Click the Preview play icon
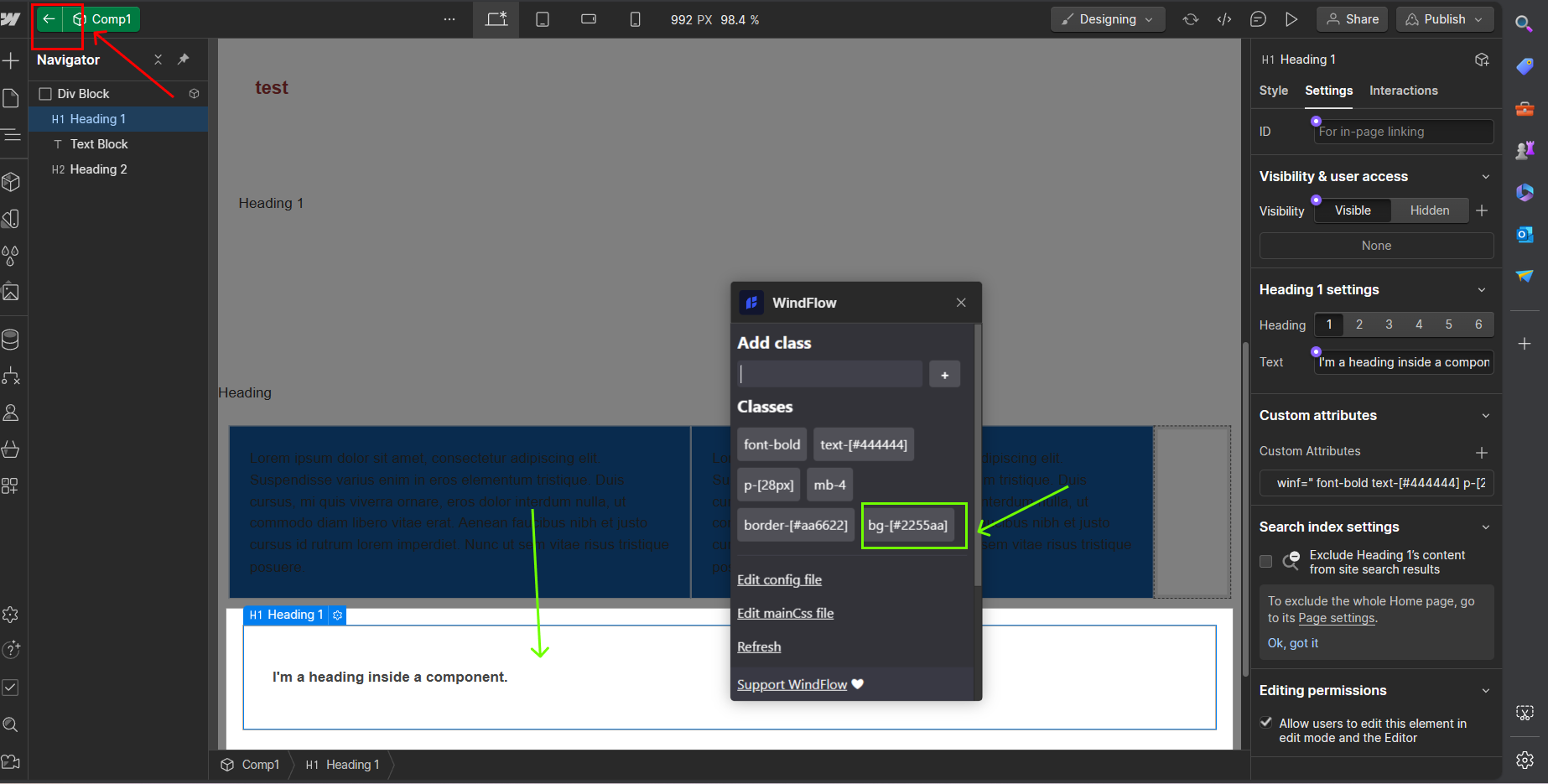 click(1291, 19)
